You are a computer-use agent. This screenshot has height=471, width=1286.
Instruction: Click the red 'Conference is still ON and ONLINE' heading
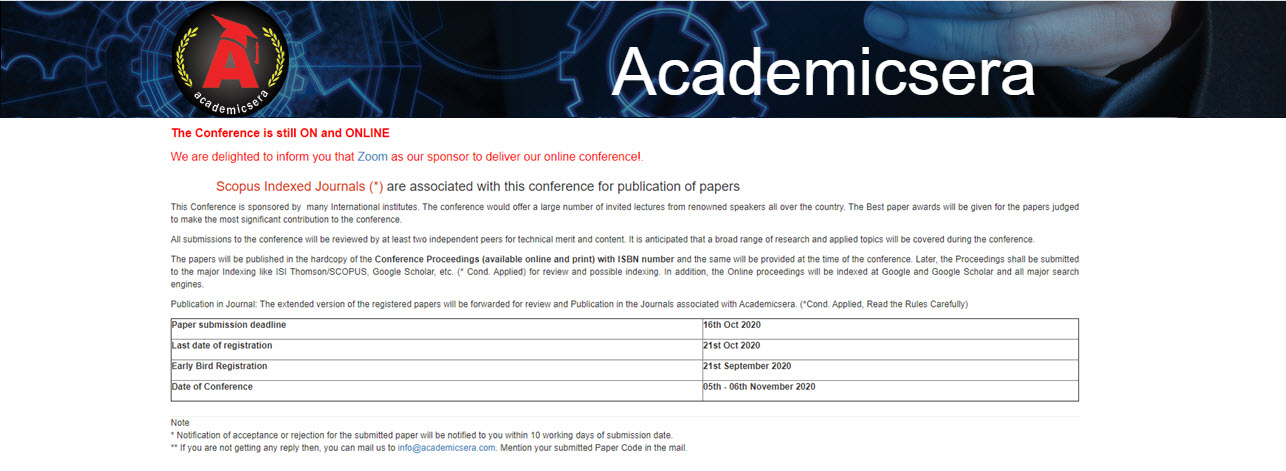(280, 133)
